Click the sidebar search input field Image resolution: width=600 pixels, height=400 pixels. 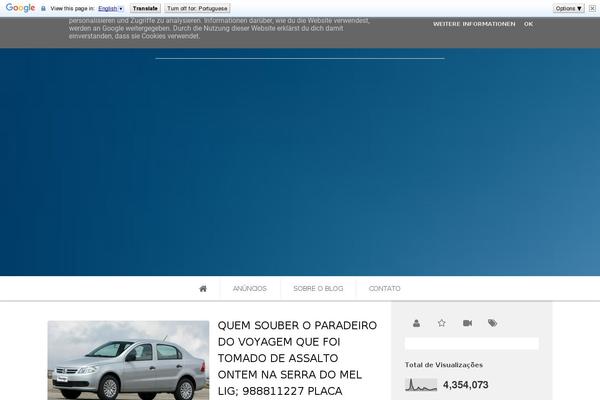pos(472,343)
